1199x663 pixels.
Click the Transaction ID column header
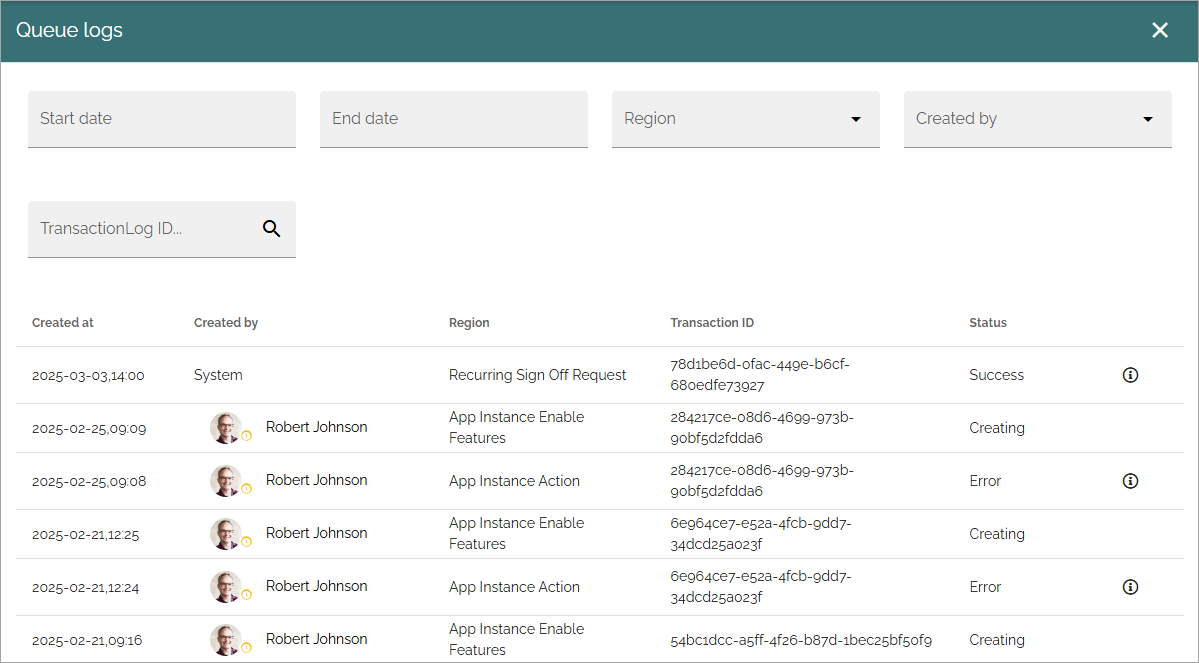712,323
